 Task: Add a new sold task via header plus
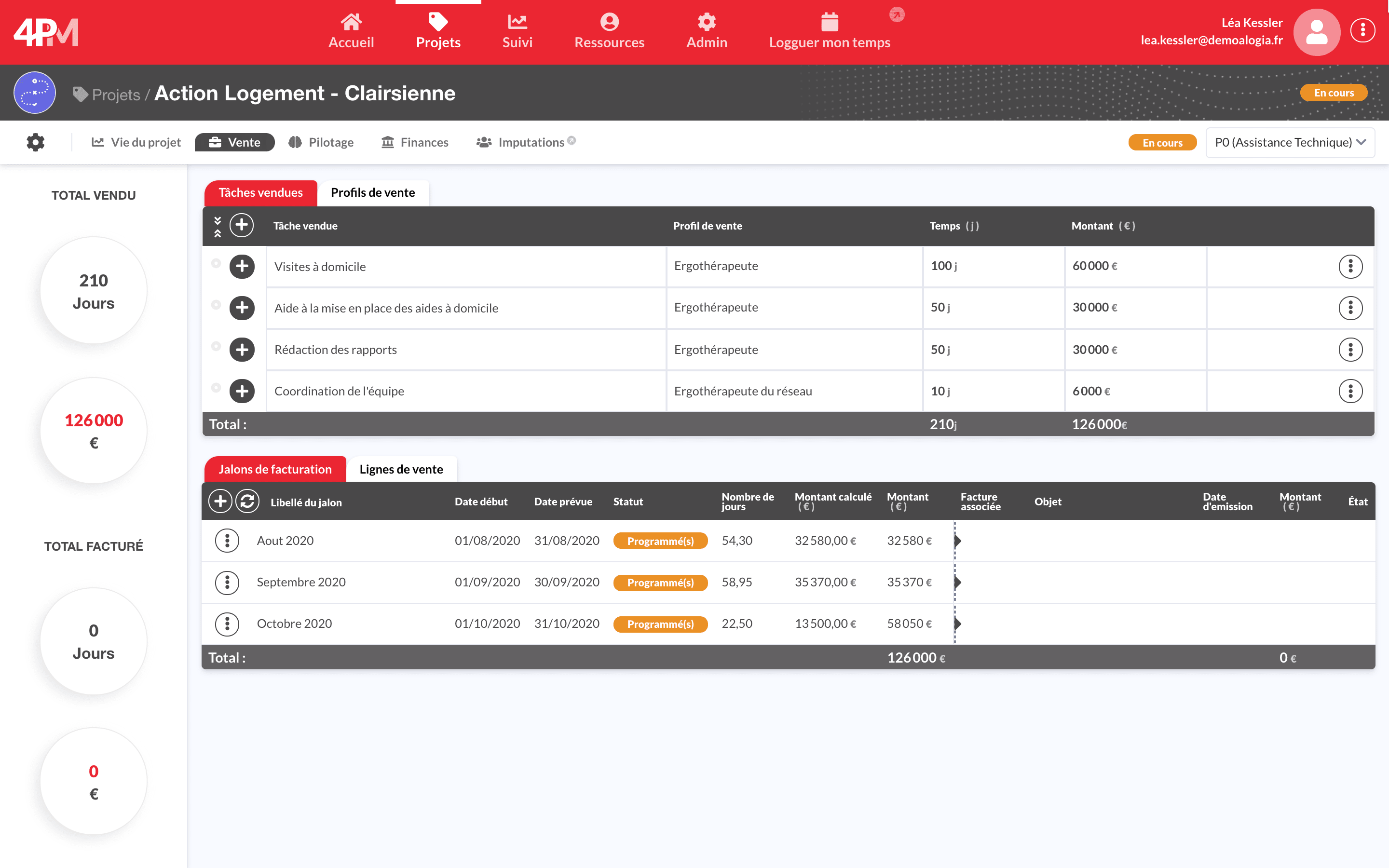coord(242,225)
